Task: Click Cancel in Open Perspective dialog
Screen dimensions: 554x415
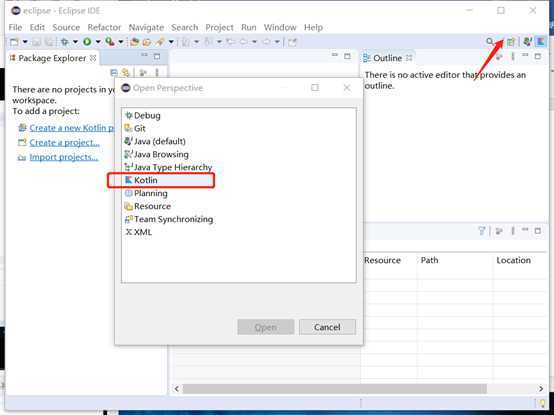Action: pos(327,327)
